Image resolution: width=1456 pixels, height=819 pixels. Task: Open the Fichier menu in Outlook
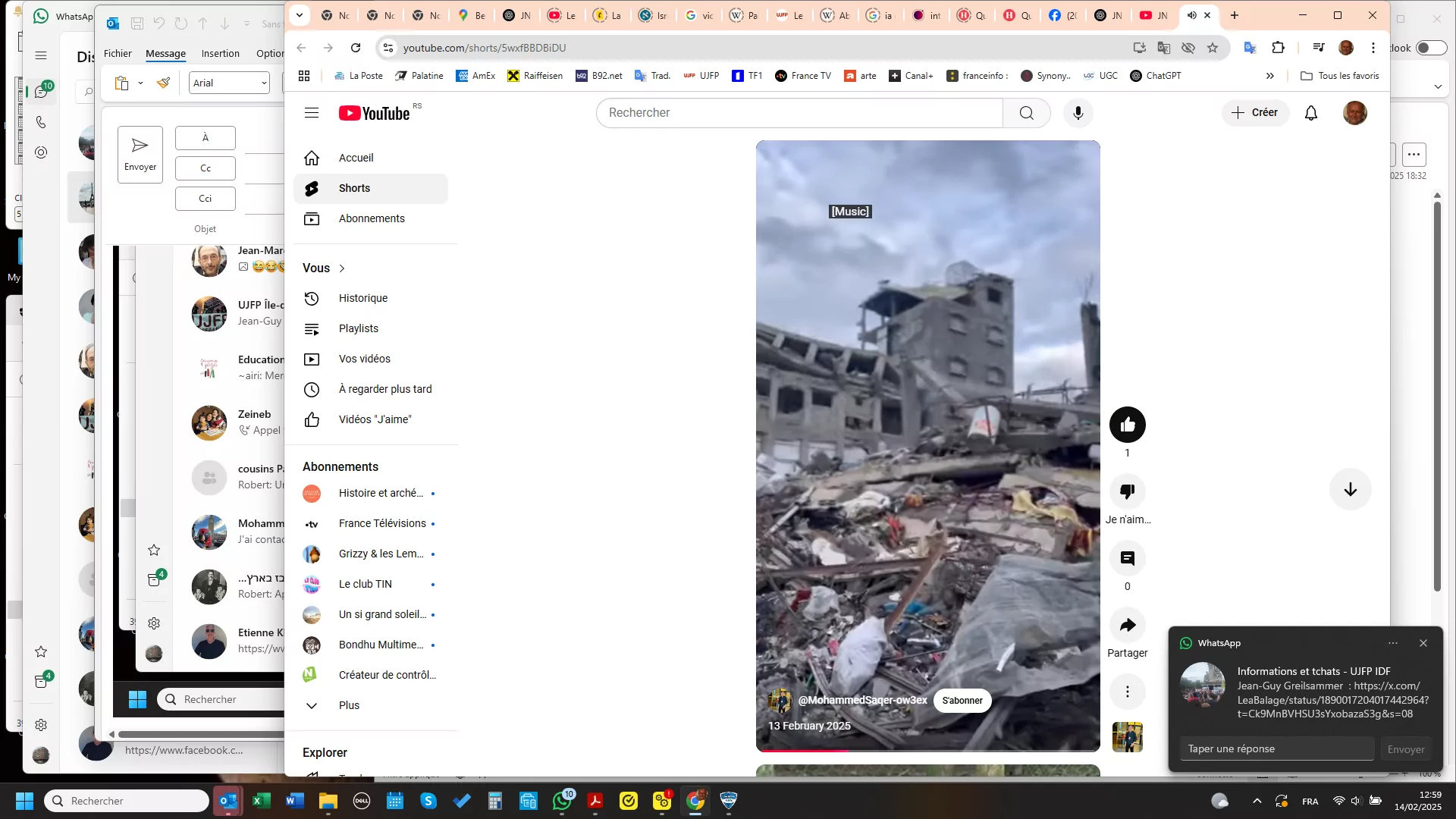(118, 54)
